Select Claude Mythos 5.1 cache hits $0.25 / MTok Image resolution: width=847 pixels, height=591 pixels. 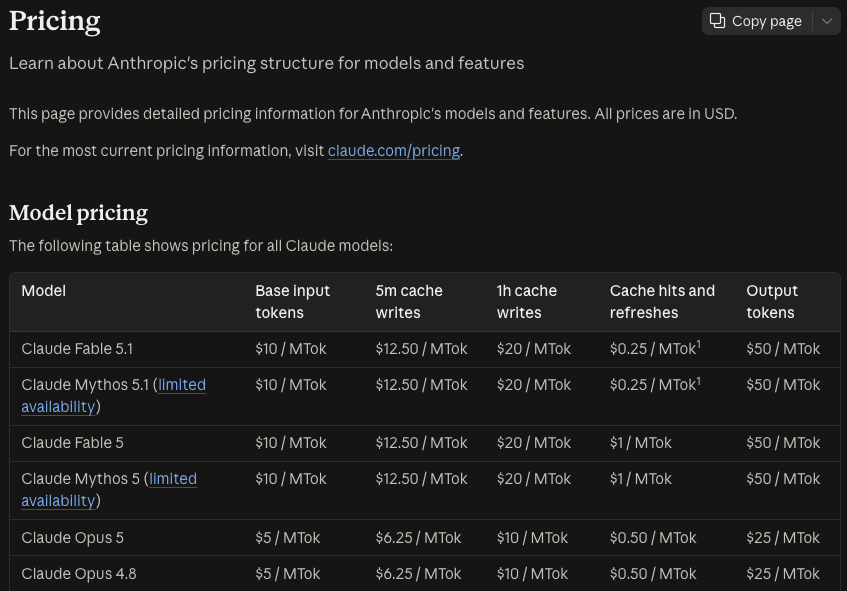[x=653, y=385]
